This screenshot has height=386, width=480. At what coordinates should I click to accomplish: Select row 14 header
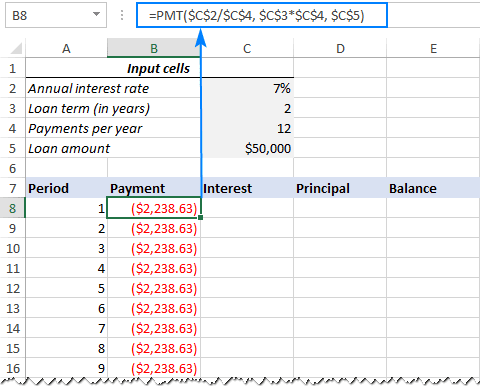13,328
